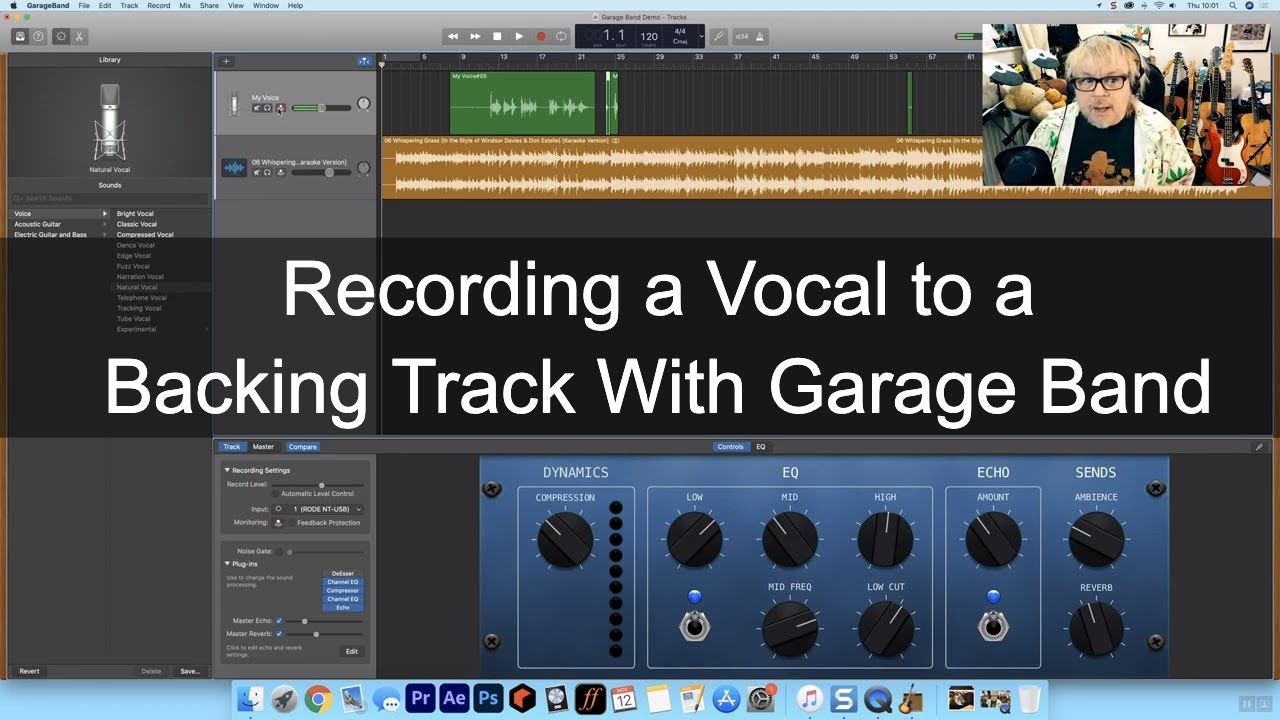Expand the Voice category in the Library

(x=104, y=213)
